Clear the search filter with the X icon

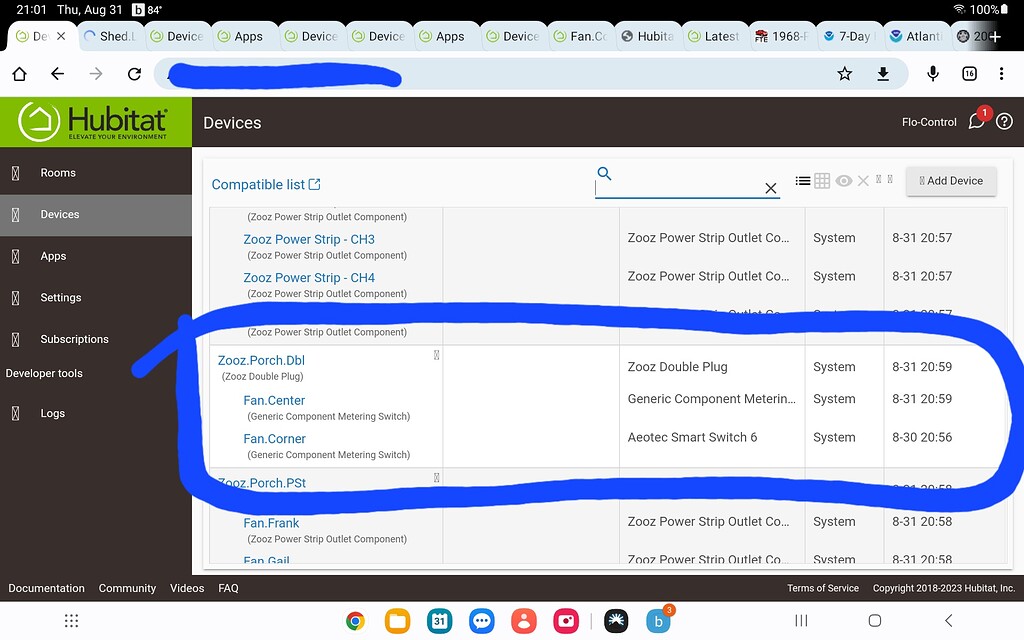pos(771,188)
